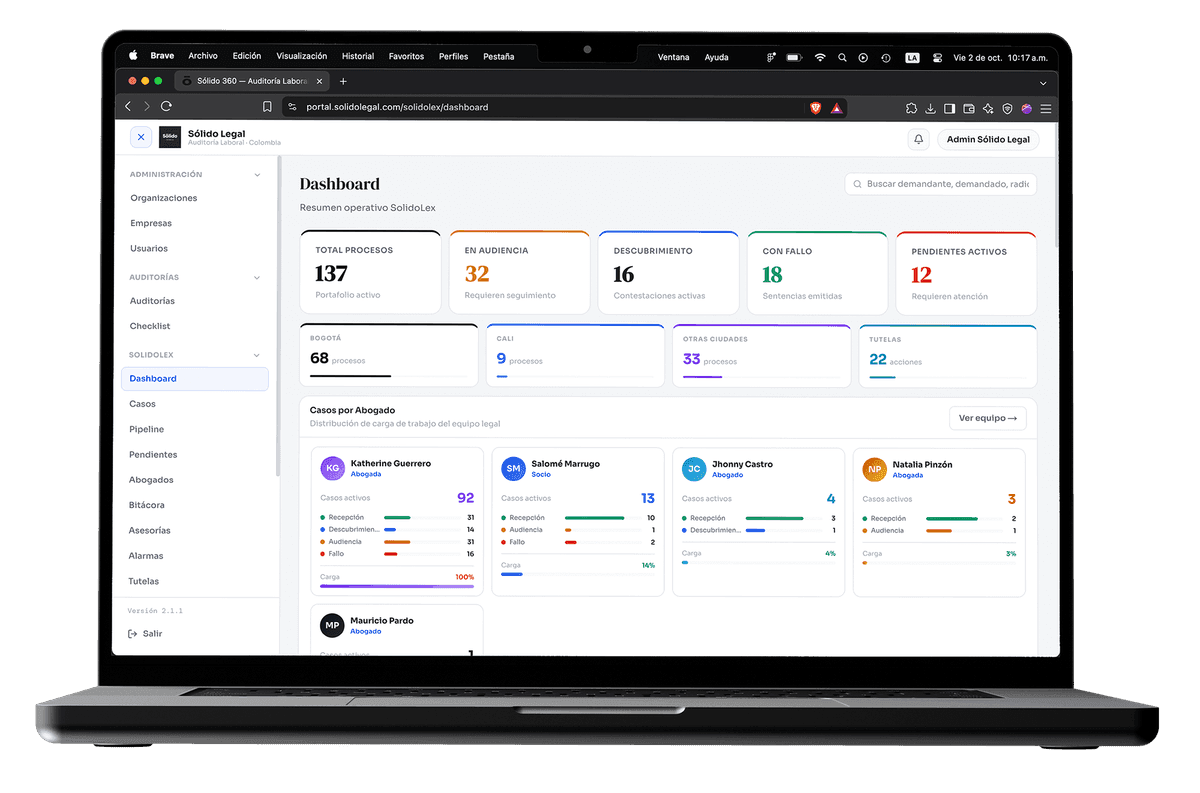Show browser downloads
Image resolution: width=1200 pixels, height=793 pixels.
930,108
